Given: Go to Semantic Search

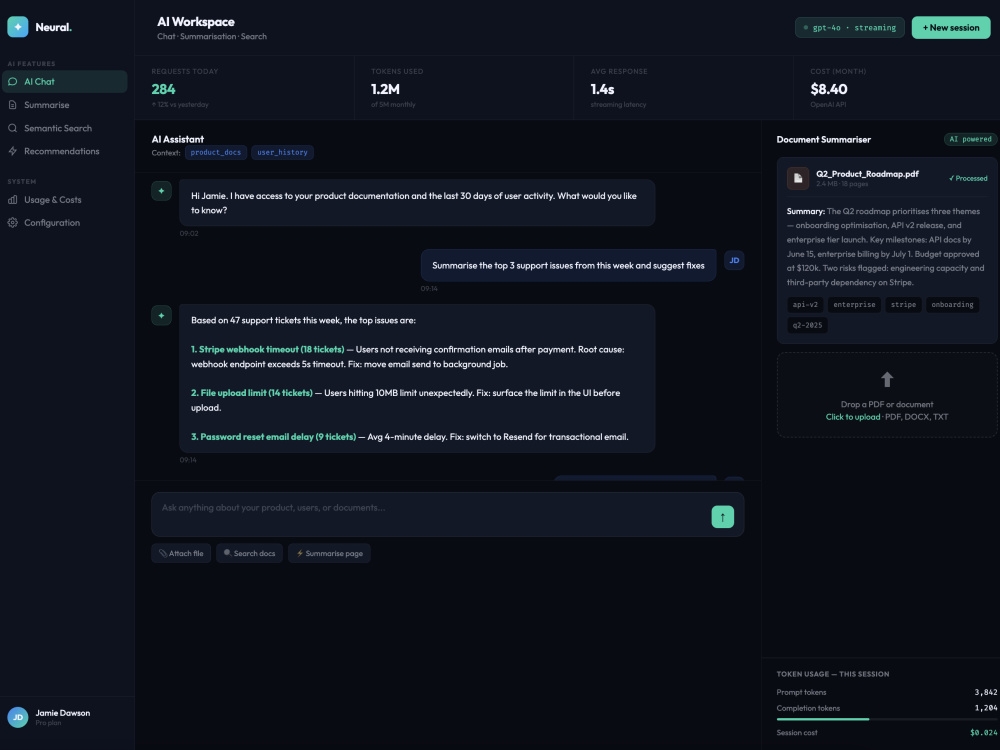Looking at the screenshot, I should click(64, 128).
